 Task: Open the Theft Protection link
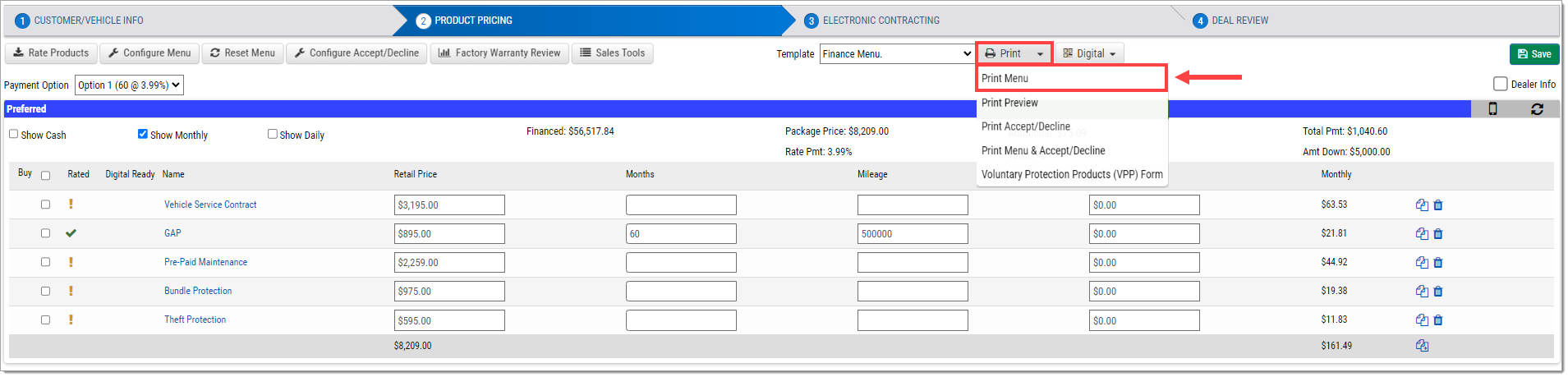195,320
